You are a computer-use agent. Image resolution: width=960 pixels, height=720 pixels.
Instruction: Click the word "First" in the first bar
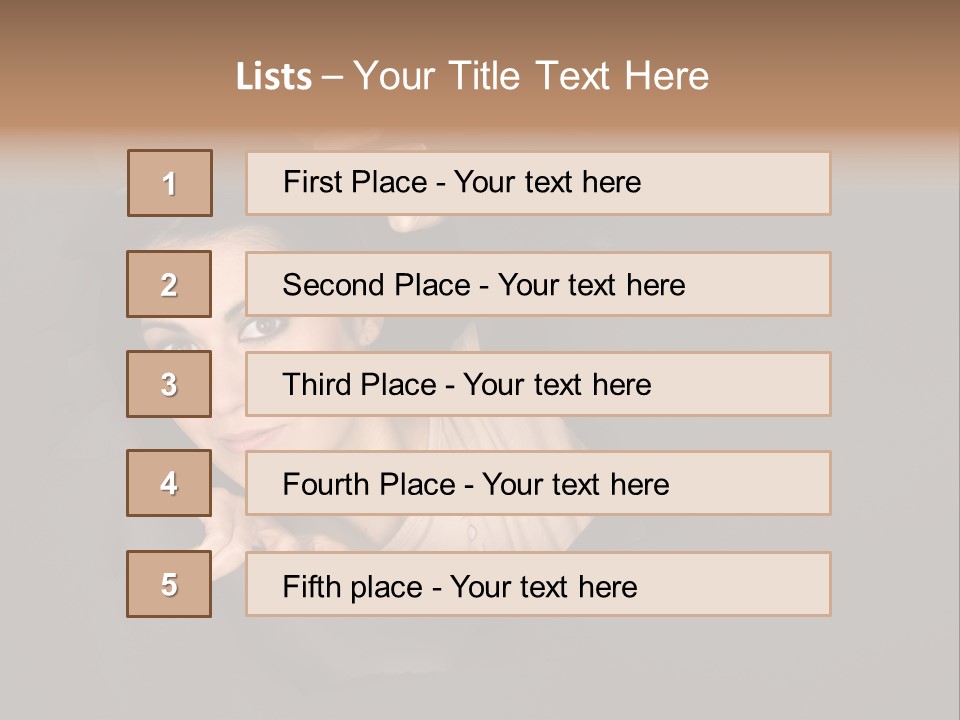[313, 183]
